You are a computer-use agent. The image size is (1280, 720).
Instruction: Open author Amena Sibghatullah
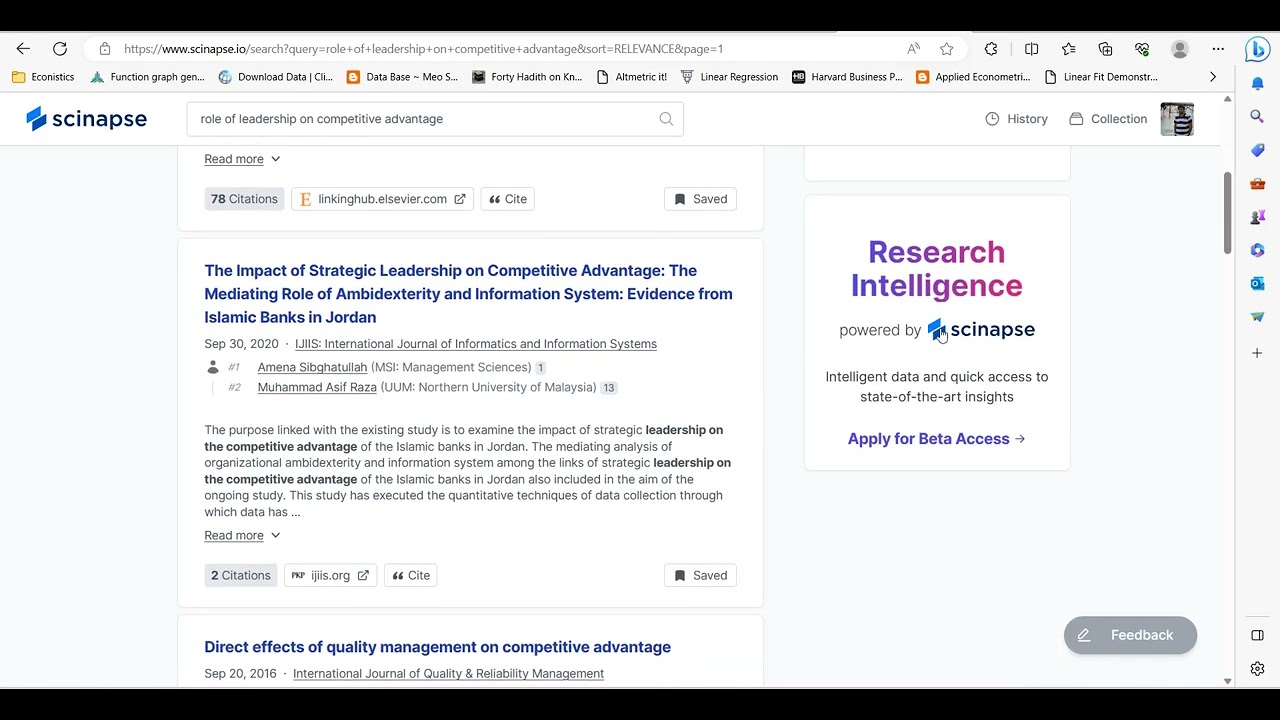(x=312, y=367)
